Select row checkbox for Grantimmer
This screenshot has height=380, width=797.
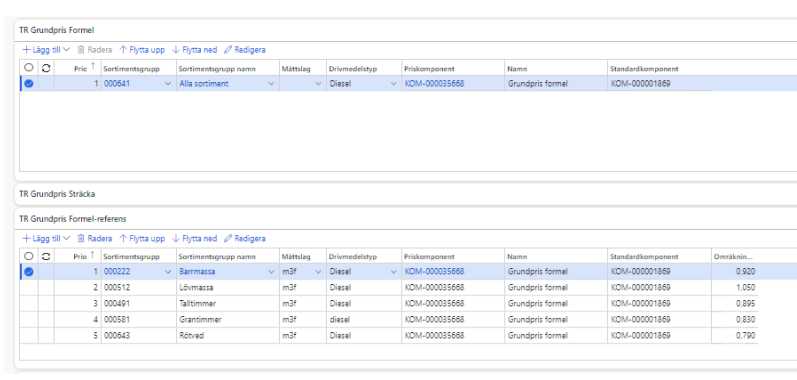coord(29,320)
